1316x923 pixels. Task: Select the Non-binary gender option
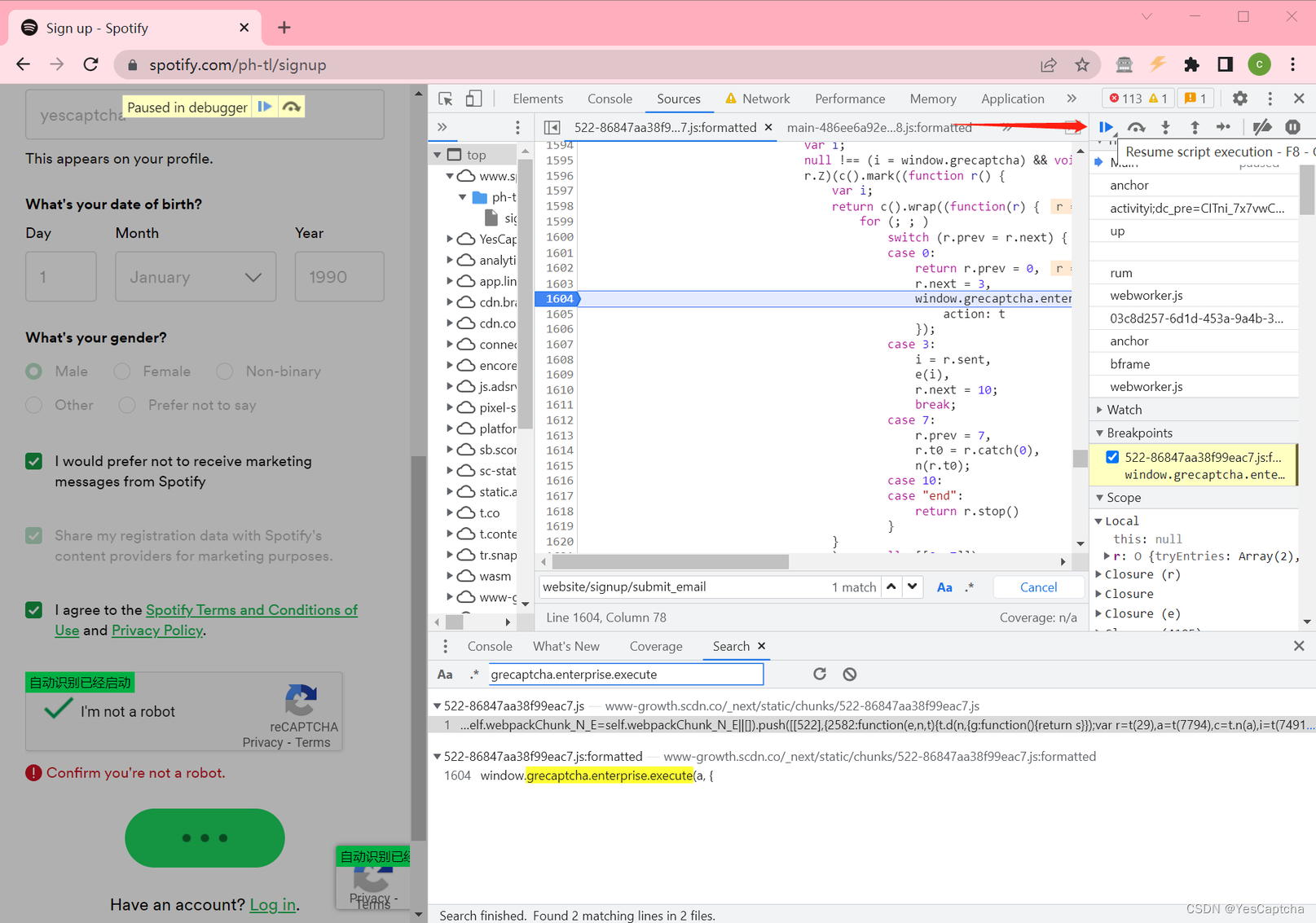point(225,371)
